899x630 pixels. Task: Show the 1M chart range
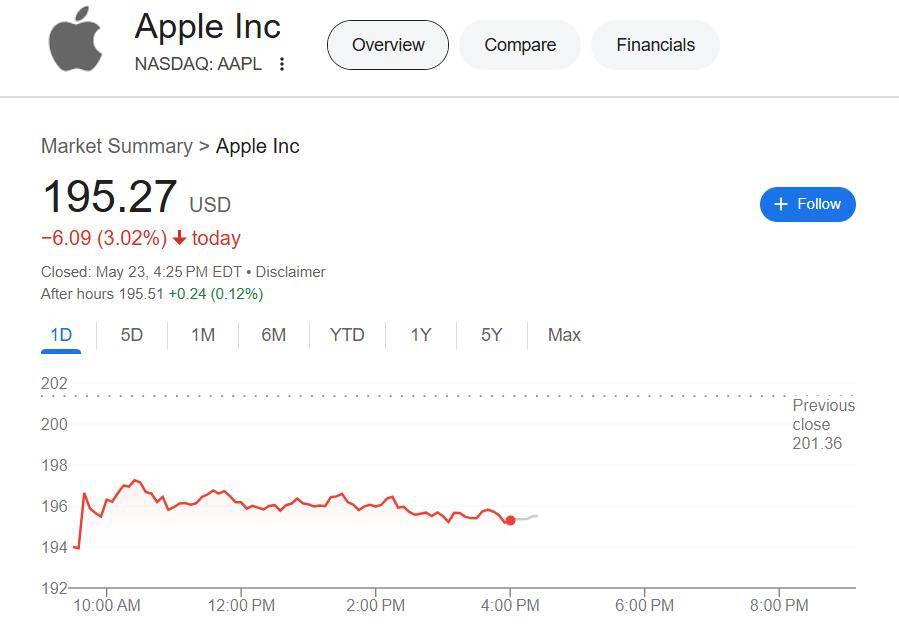click(203, 335)
